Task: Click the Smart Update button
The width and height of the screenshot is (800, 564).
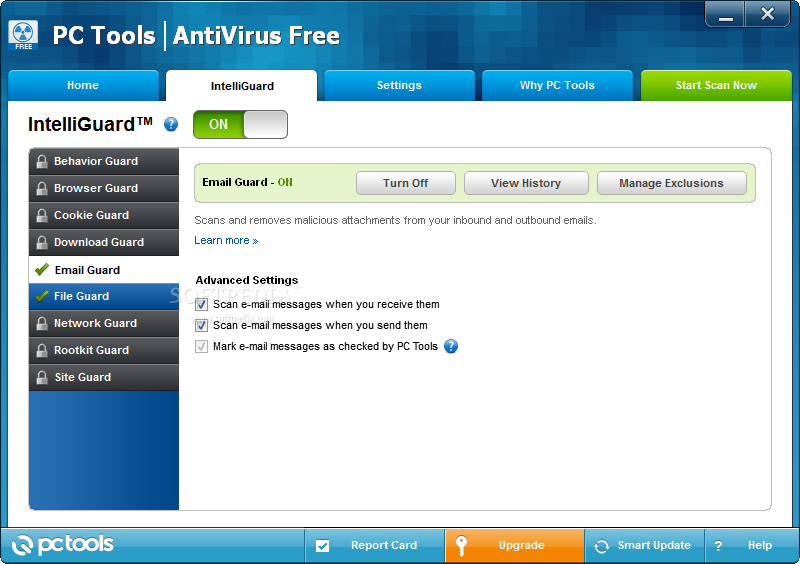Action: [644, 546]
